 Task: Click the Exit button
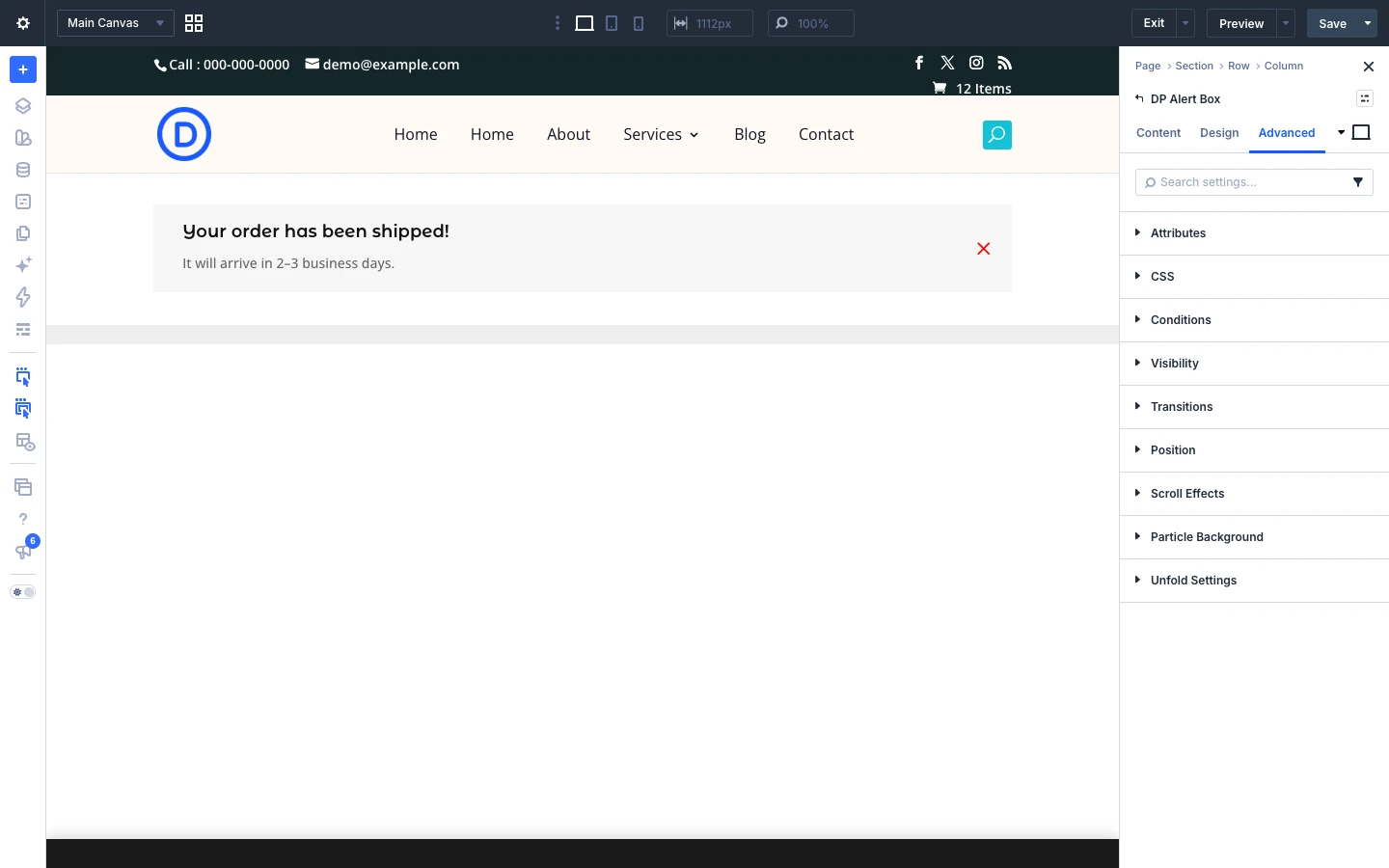tap(1154, 23)
